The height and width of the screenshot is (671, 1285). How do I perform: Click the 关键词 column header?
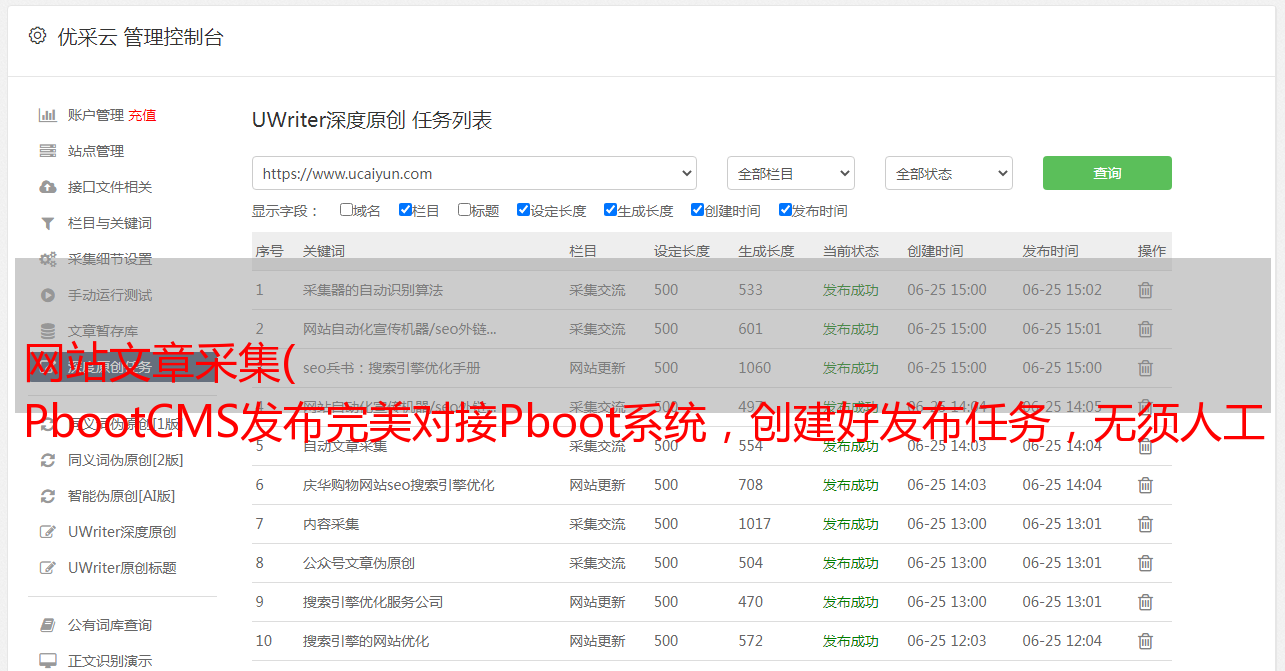[324, 251]
